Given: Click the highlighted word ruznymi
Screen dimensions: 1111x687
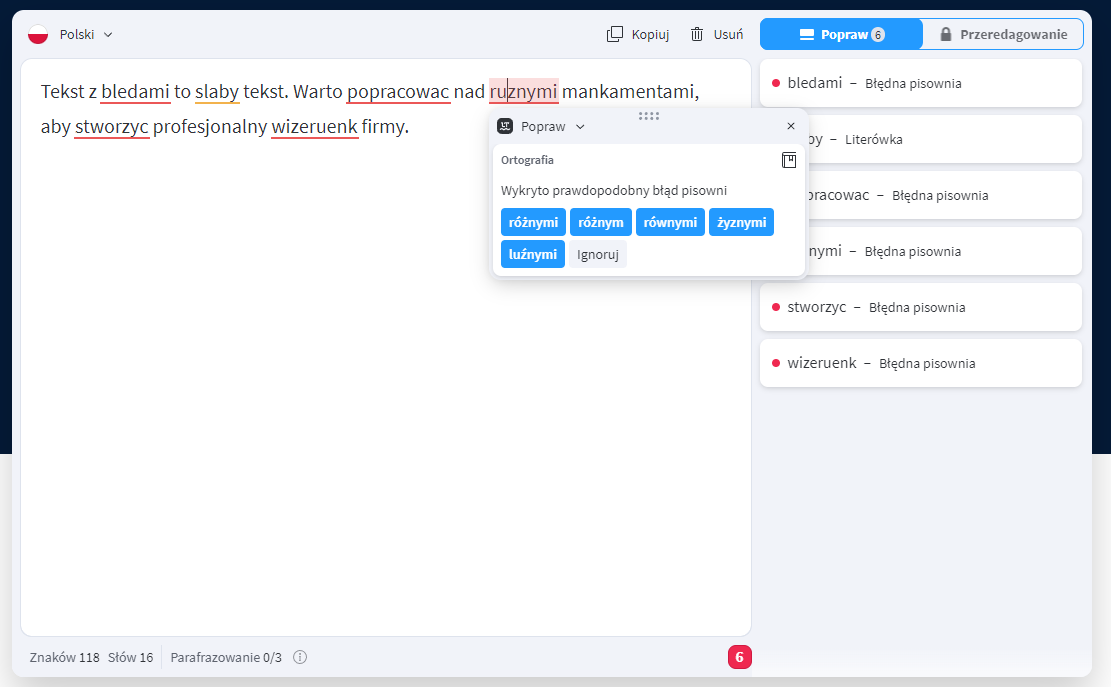Looking at the screenshot, I should (524, 91).
